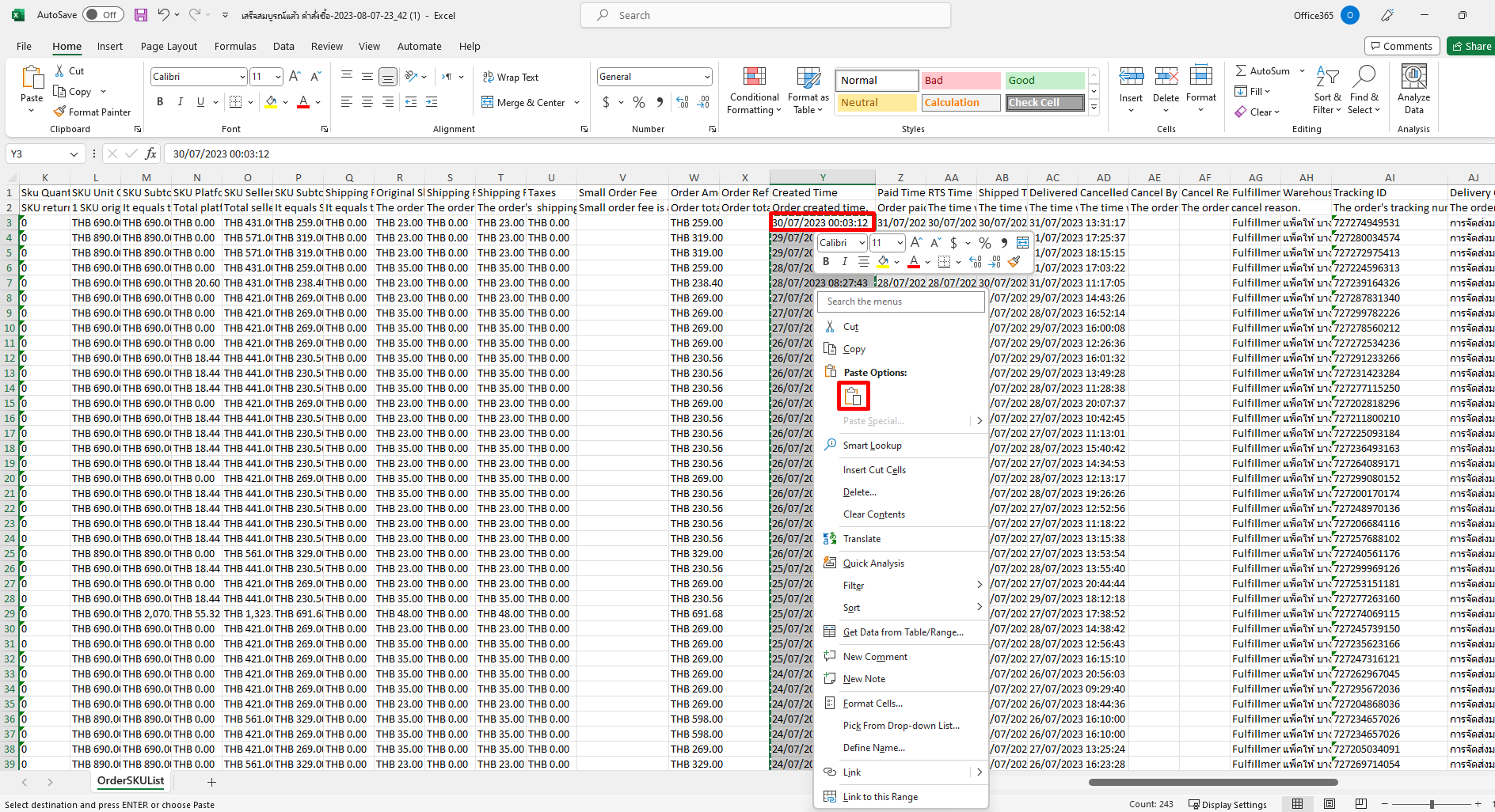This screenshot has height=812, width=1495.
Task: Click the horizontal scrollbar thumb
Action: 1213,782
